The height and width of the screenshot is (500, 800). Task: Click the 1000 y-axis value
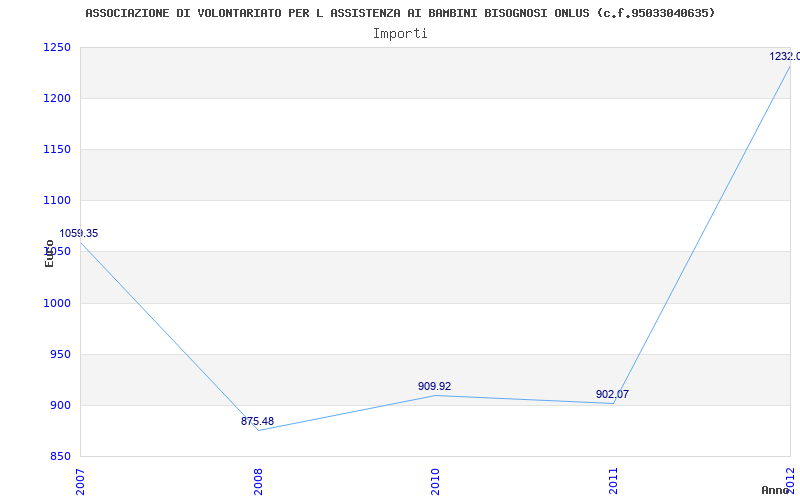(56, 303)
